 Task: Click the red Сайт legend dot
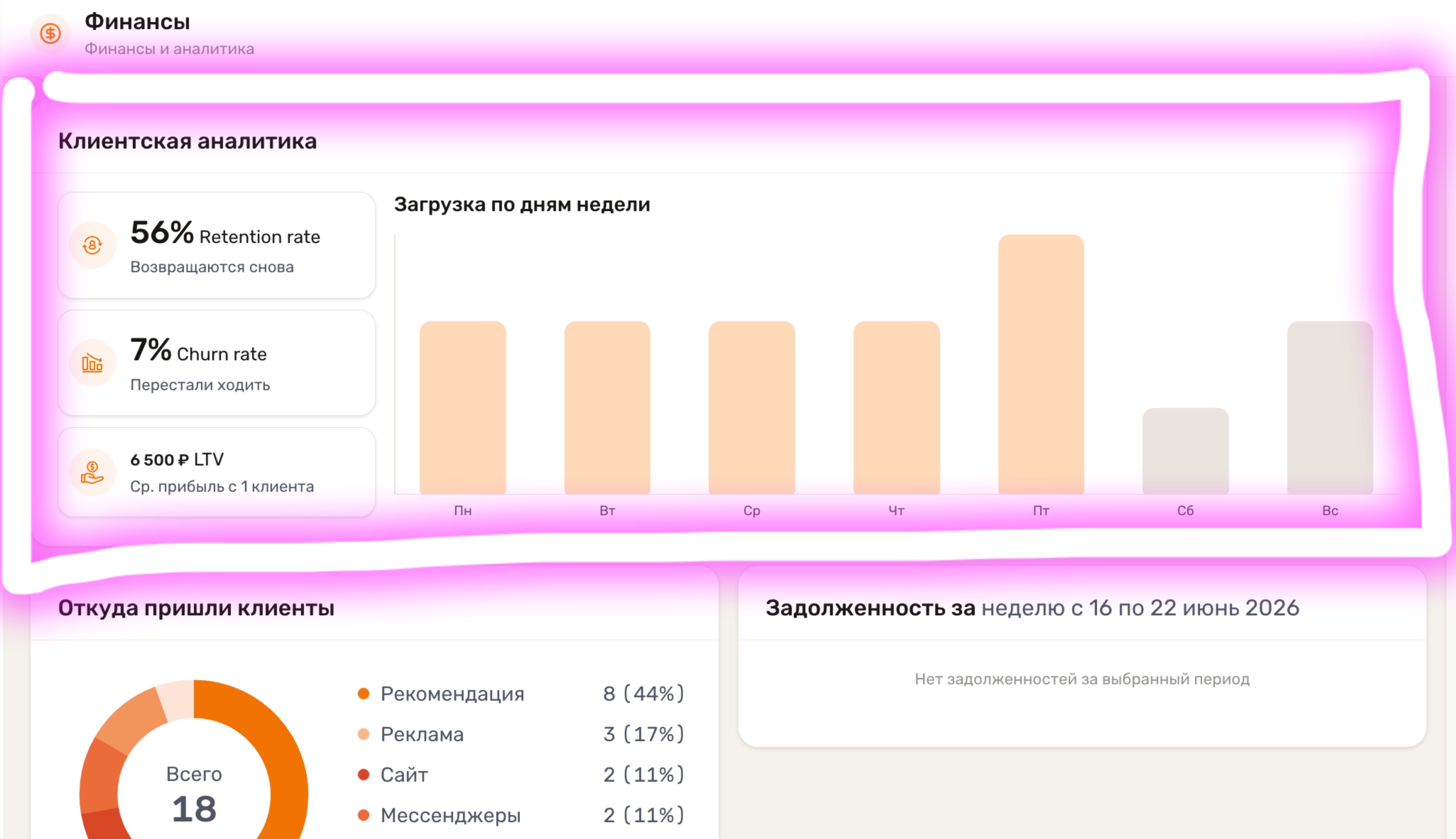[x=363, y=774]
